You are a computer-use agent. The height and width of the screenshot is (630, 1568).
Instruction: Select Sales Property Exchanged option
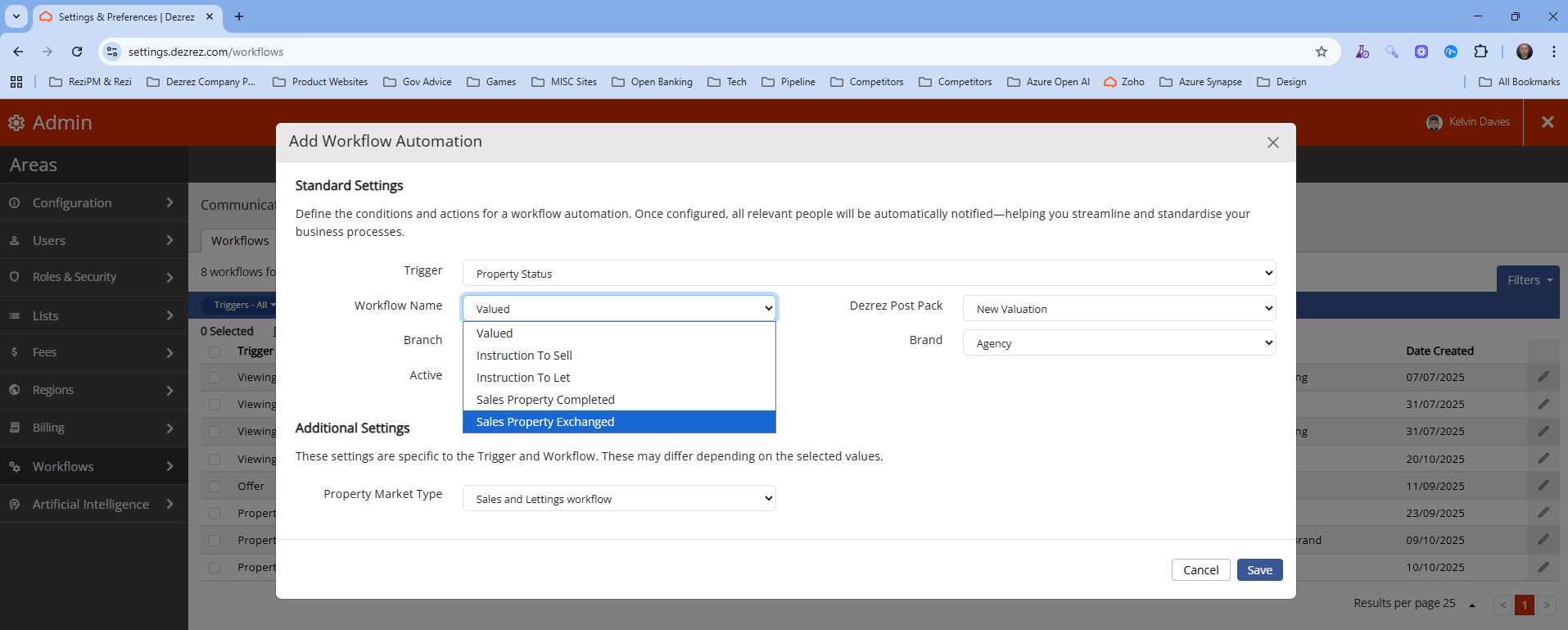(545, 422)
